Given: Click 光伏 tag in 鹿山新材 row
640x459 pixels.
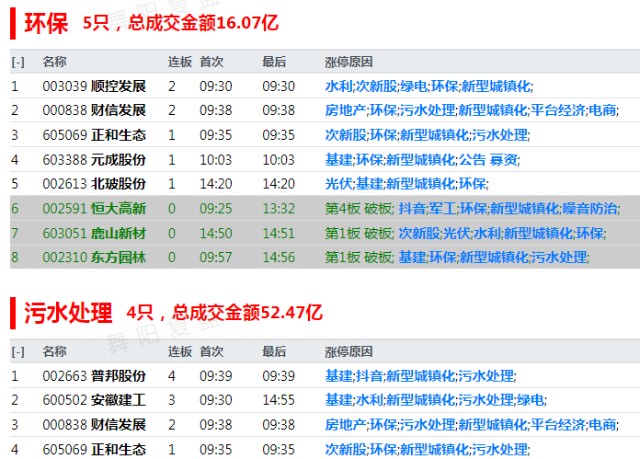Looking at the screenshot, I should (456, 233).
